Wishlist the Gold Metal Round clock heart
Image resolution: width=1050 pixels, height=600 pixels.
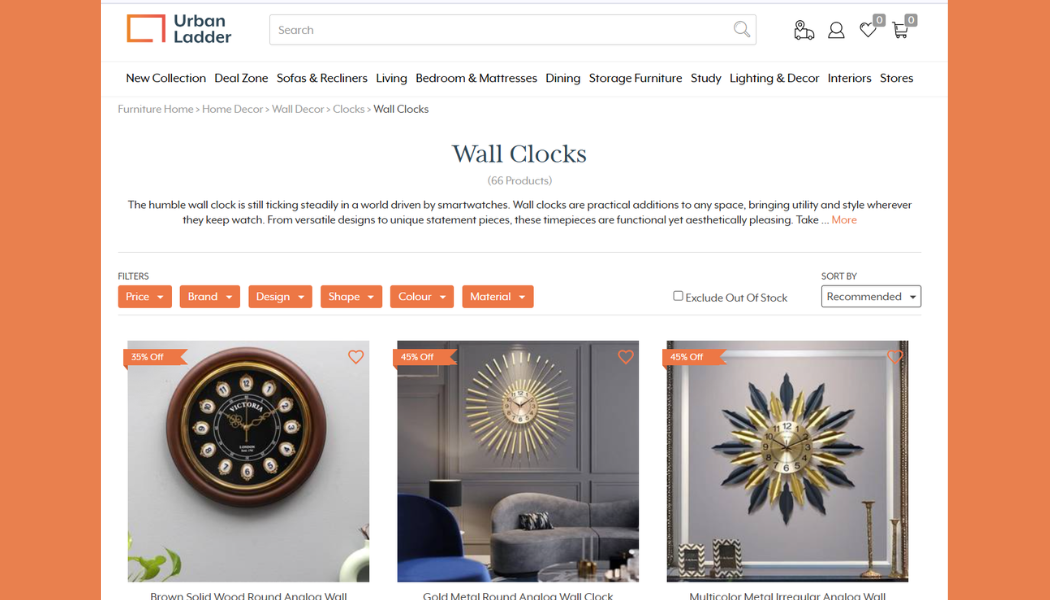point(625,357)
